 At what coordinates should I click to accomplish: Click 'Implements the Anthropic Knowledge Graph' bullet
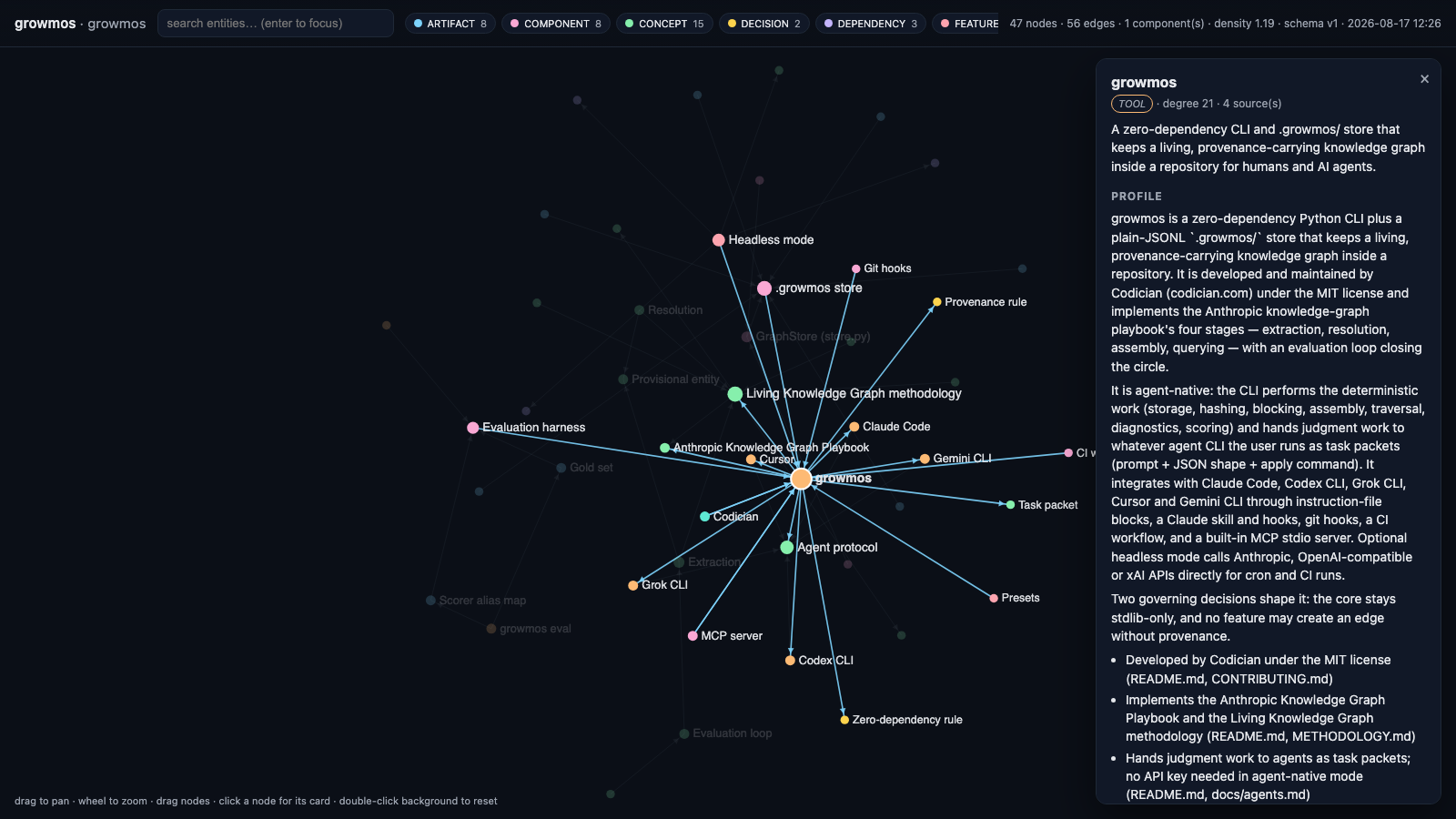tap(1270, 718)
